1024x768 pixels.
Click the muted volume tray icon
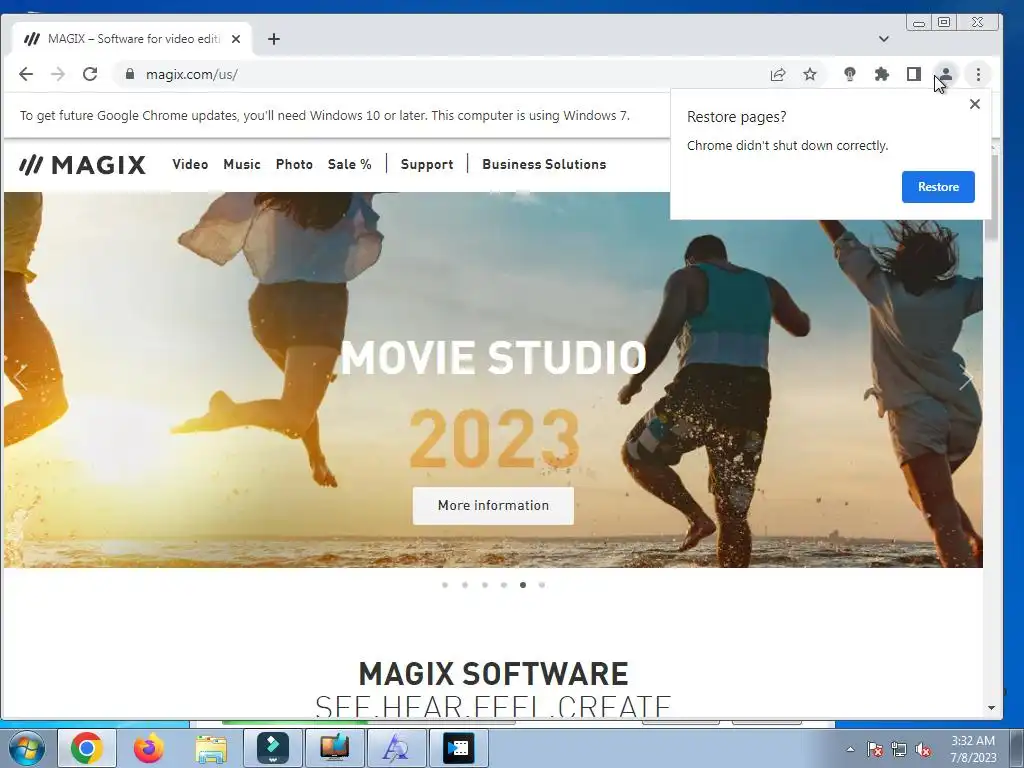point(923,749)
